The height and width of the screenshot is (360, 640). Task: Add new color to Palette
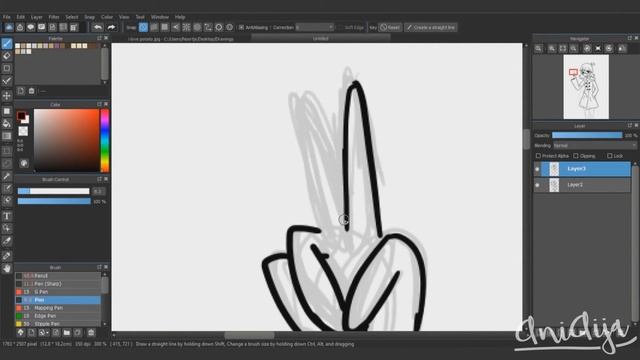(21, 91)
